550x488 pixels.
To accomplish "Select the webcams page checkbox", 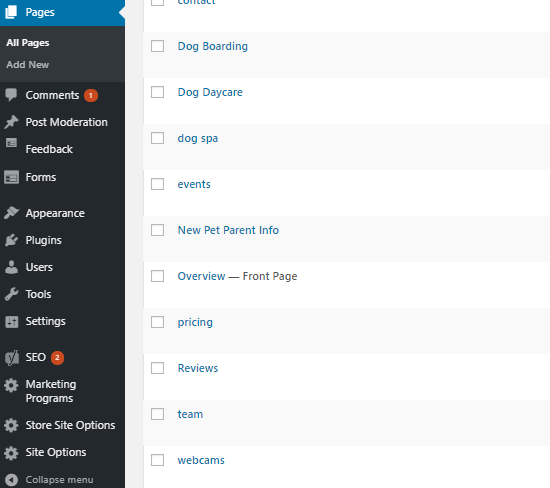I will [x=157, y=460].
